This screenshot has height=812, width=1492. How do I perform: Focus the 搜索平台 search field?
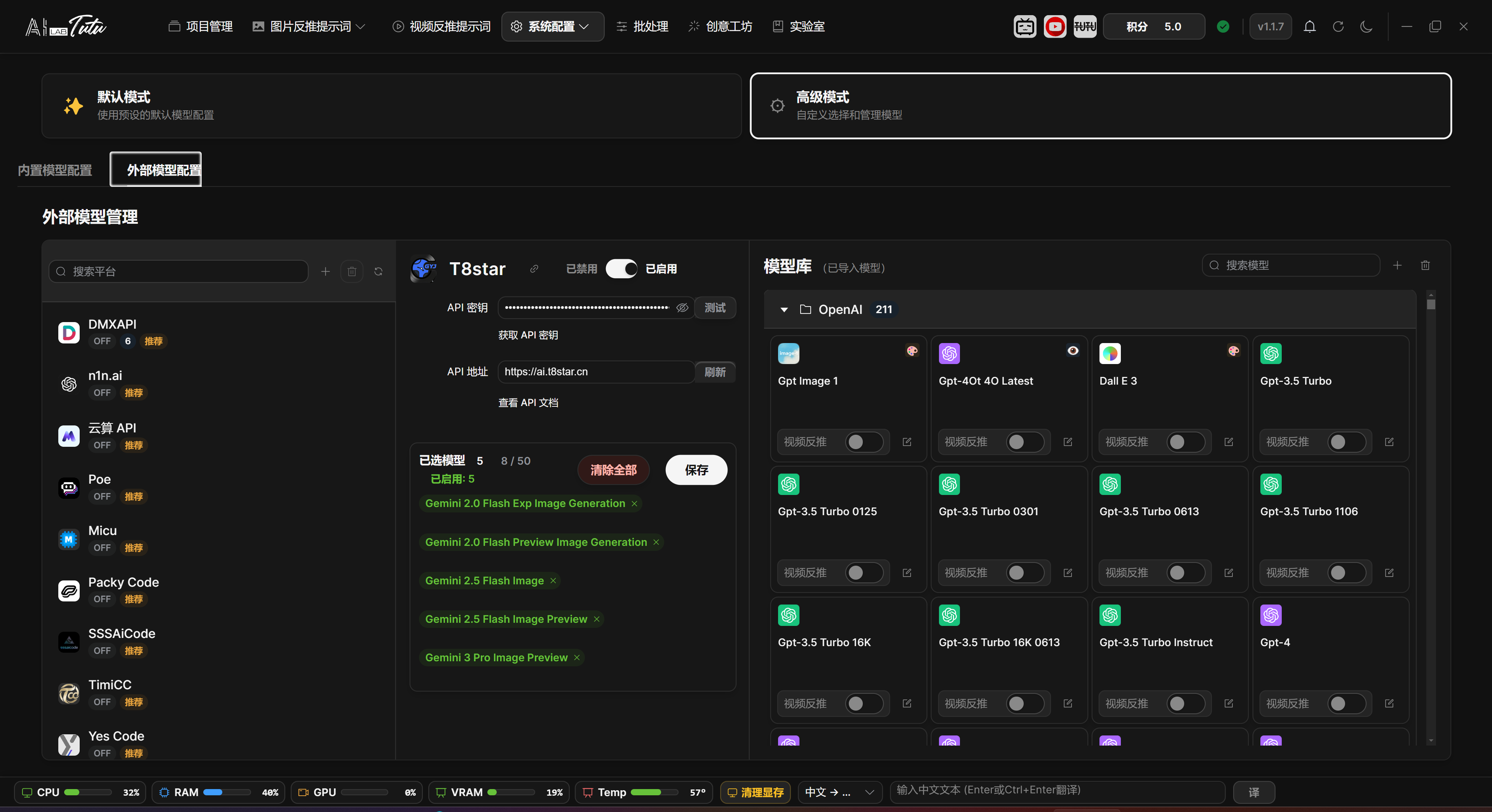[178, 271]
